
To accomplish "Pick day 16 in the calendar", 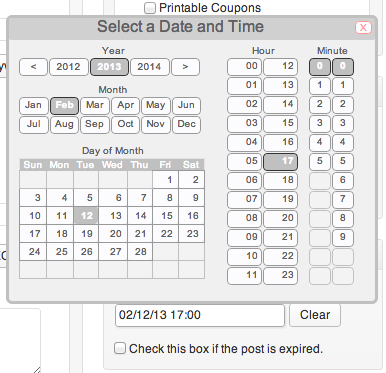I will (192, 216).
